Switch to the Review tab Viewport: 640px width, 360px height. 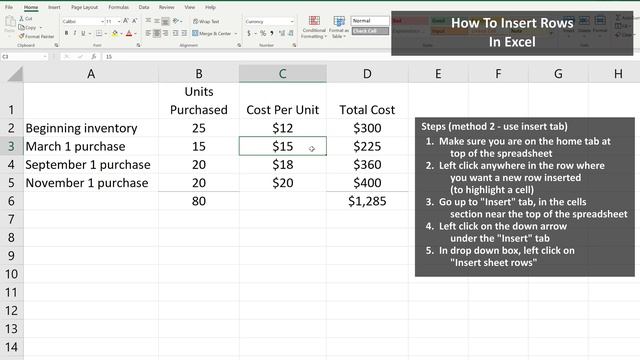point(167,7)
